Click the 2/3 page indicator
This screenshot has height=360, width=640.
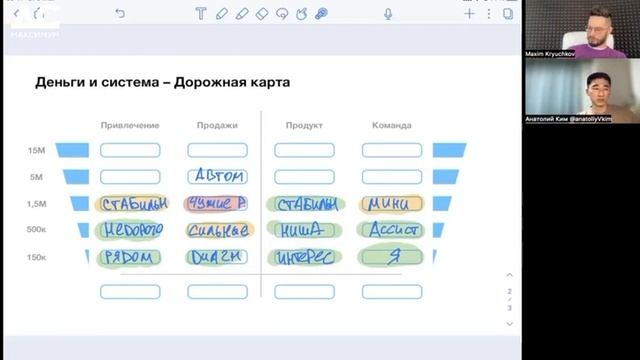pos(509,300)
